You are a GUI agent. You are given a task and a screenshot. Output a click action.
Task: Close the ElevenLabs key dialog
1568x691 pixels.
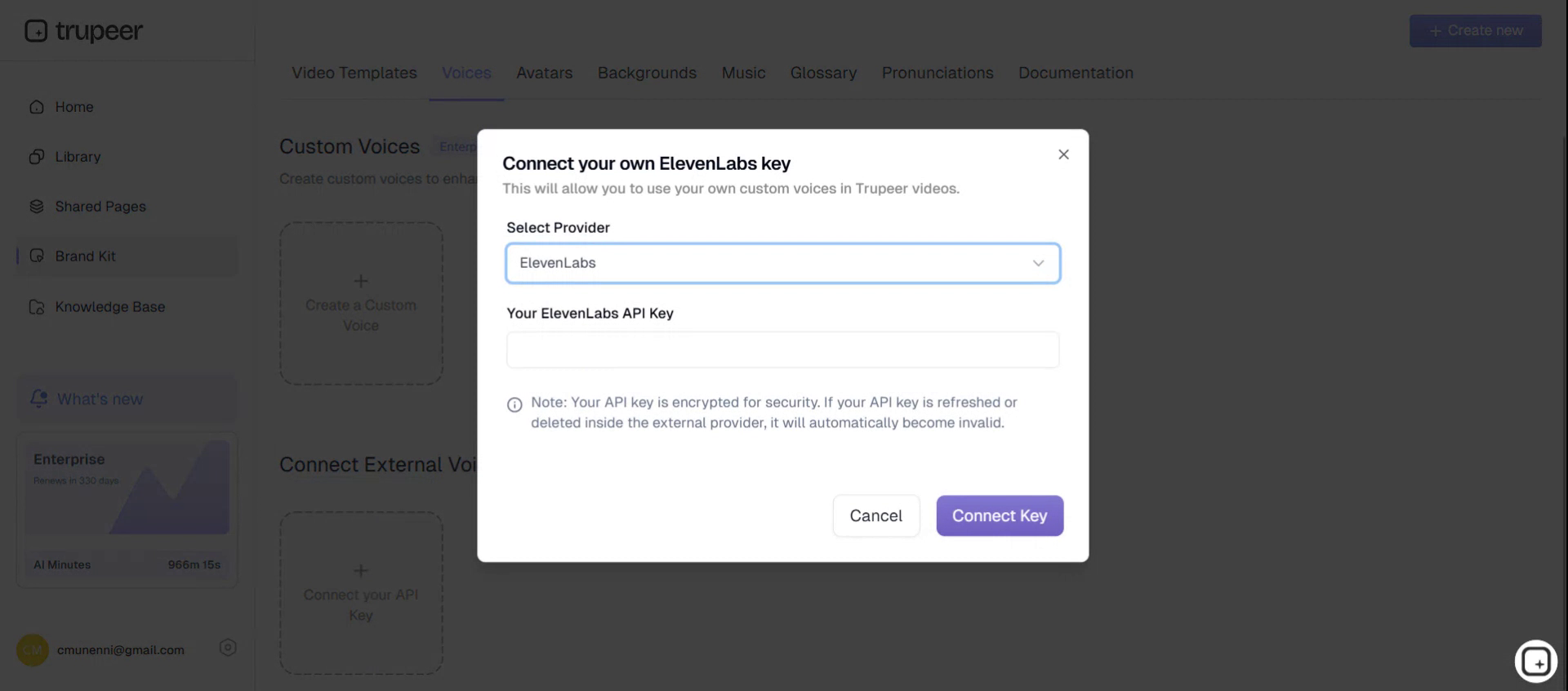pos(1063,154)
